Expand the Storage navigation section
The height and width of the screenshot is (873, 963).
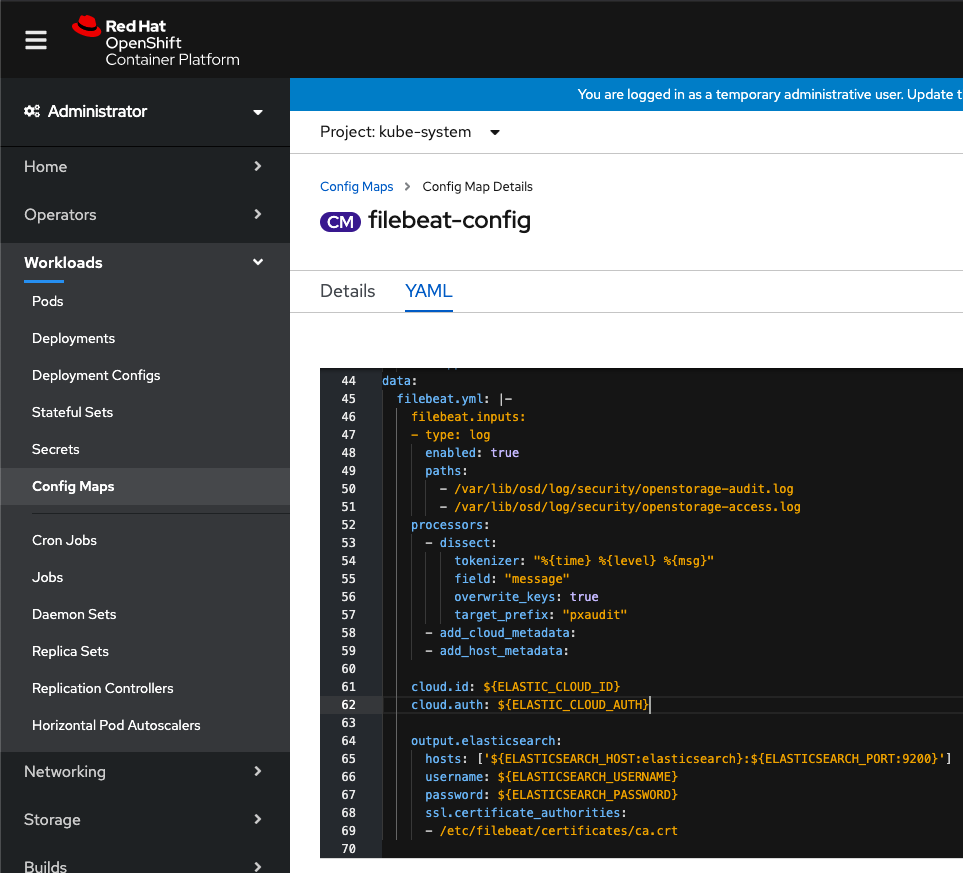[144, 820]
